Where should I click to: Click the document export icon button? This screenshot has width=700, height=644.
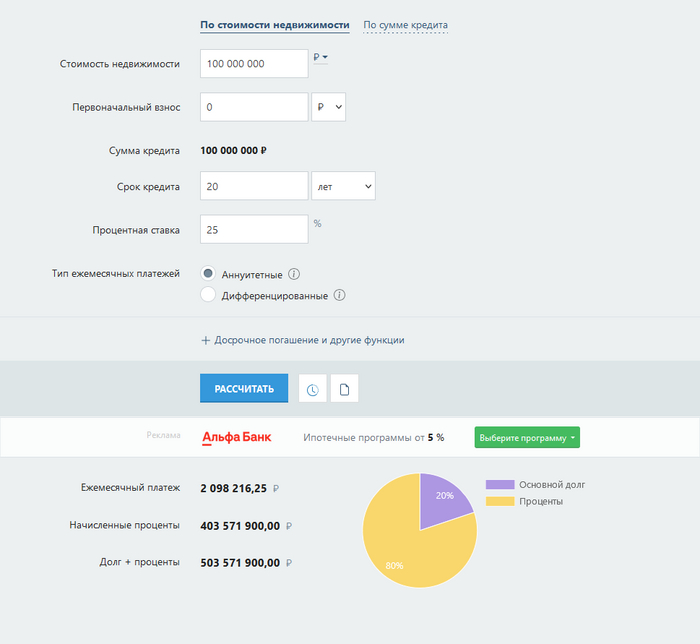[x=344, y=389]
